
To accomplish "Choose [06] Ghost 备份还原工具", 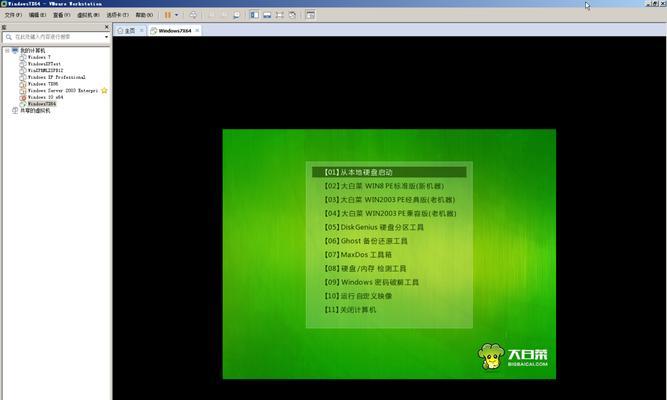I will click(x=366, y=241).
